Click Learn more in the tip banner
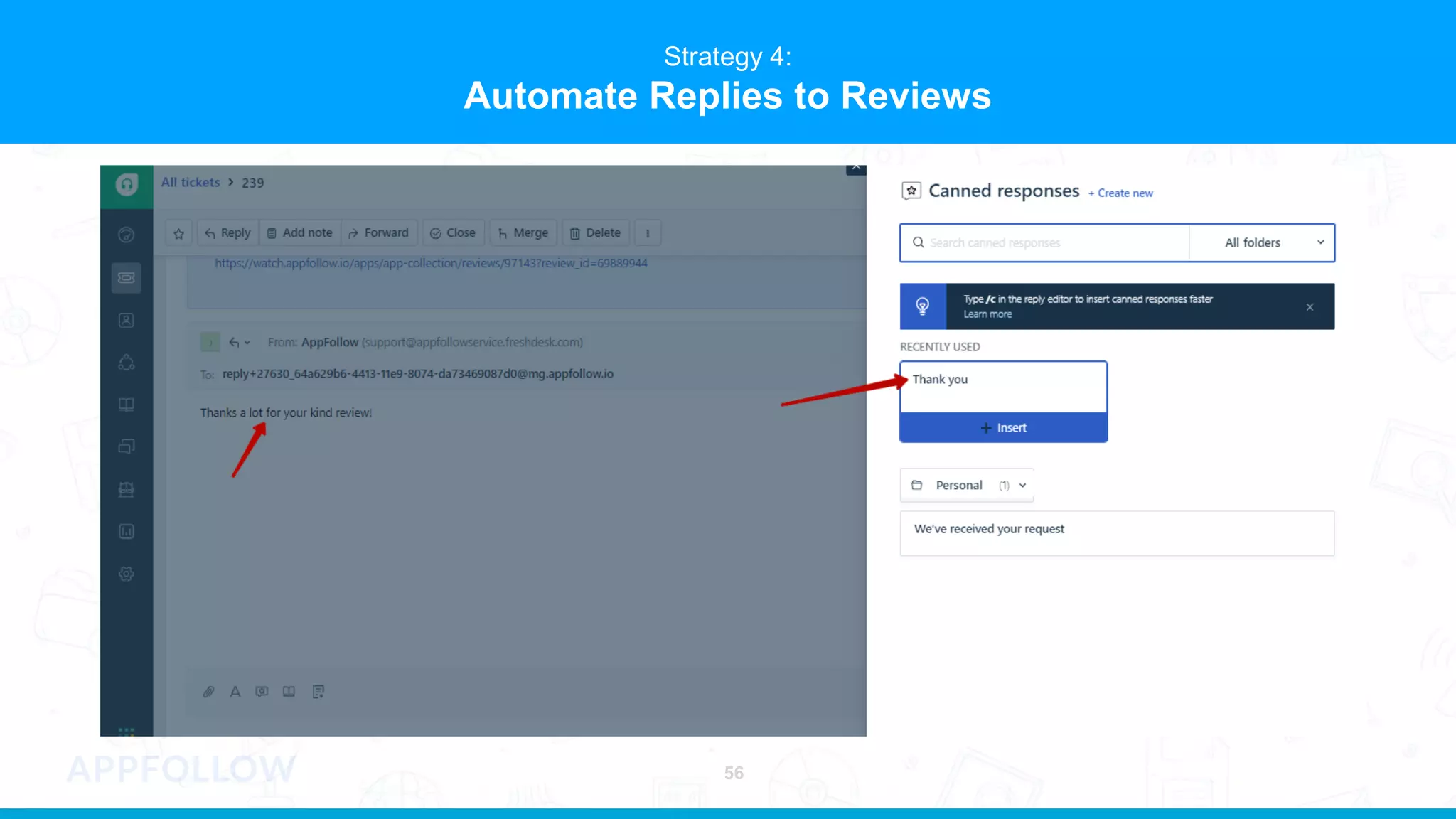 pos(987,314)
